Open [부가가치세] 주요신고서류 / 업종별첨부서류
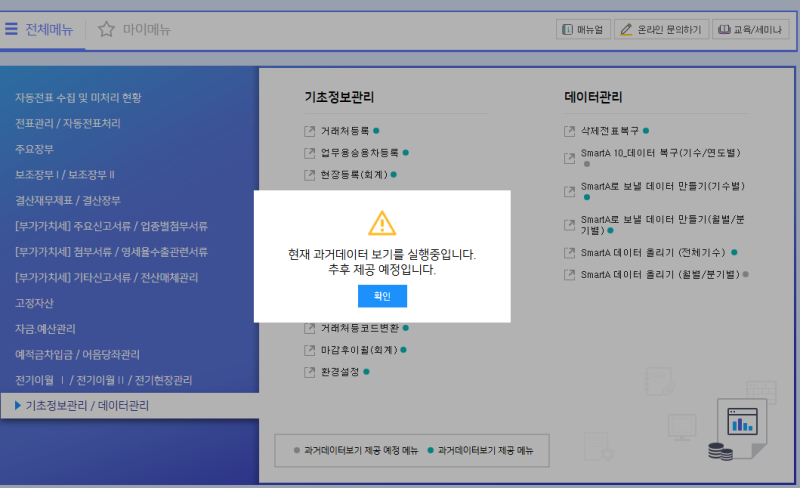This screenshot has width=800, height=488. pos(111,226)
